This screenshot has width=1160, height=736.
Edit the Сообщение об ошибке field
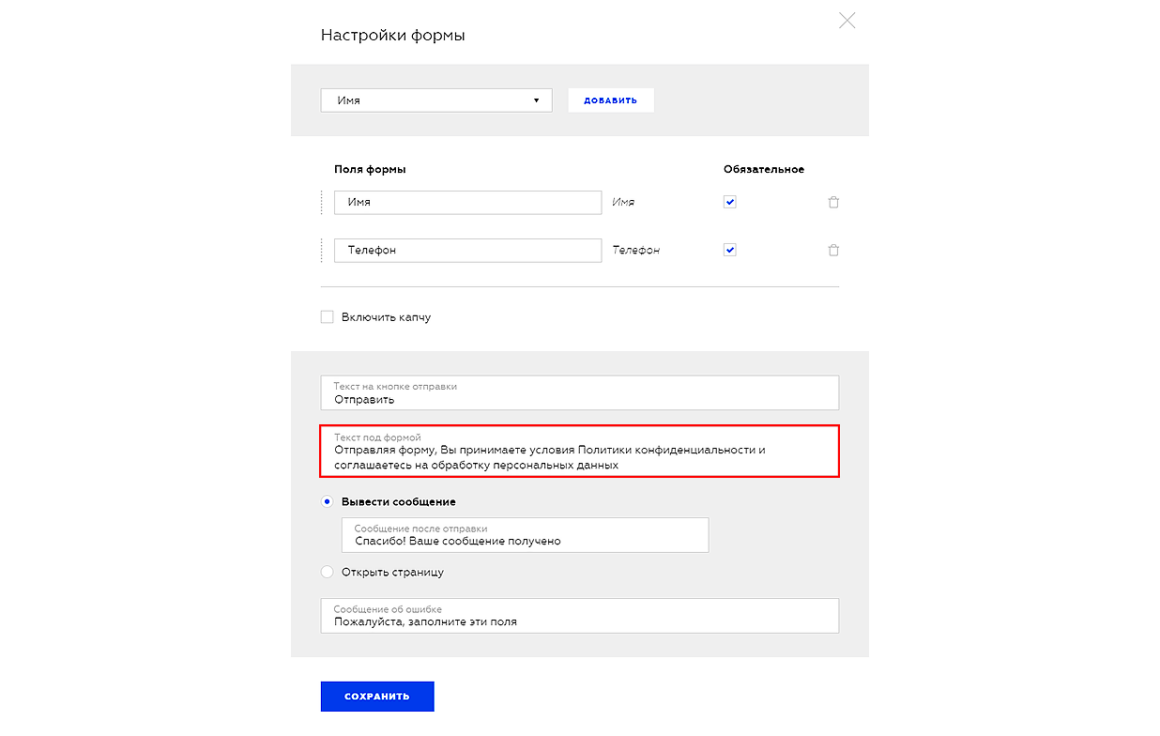click(580, 615)
